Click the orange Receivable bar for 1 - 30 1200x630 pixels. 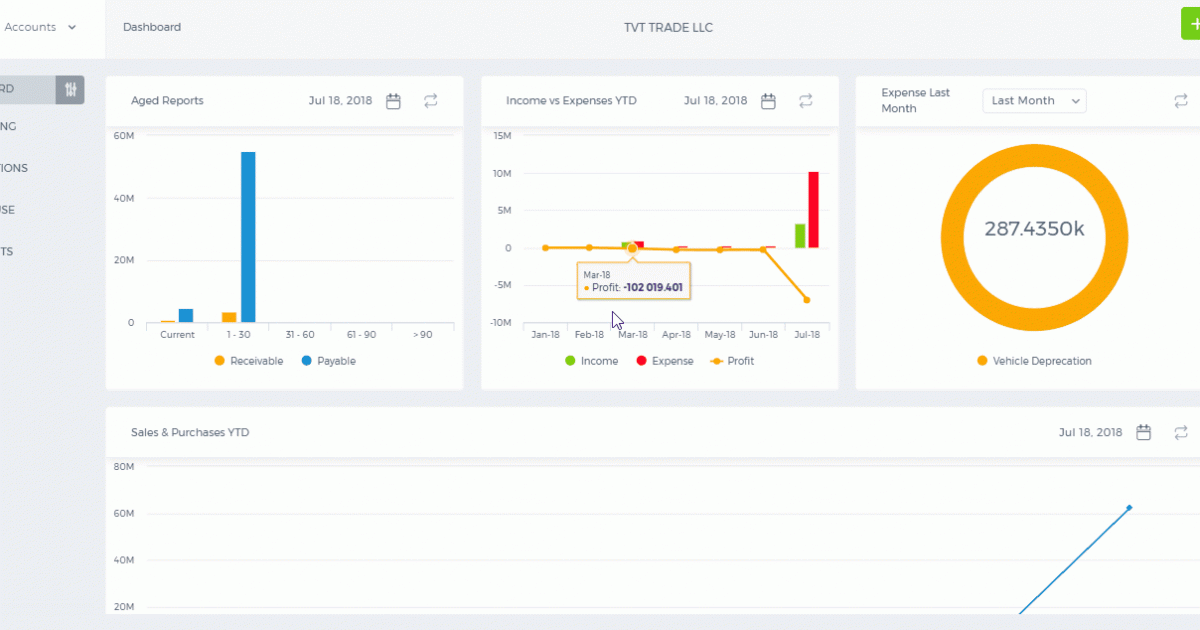tap(229, 317)
